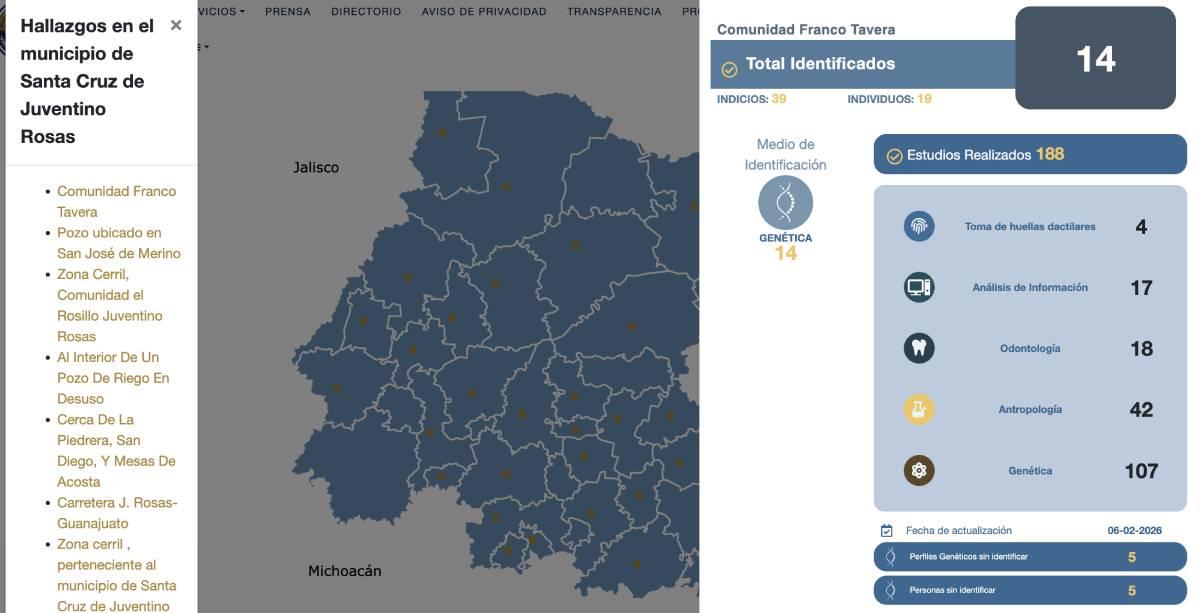Click the value 17 for Análisis de Información
The image size is (1200, 613).
pos(1141,288)
